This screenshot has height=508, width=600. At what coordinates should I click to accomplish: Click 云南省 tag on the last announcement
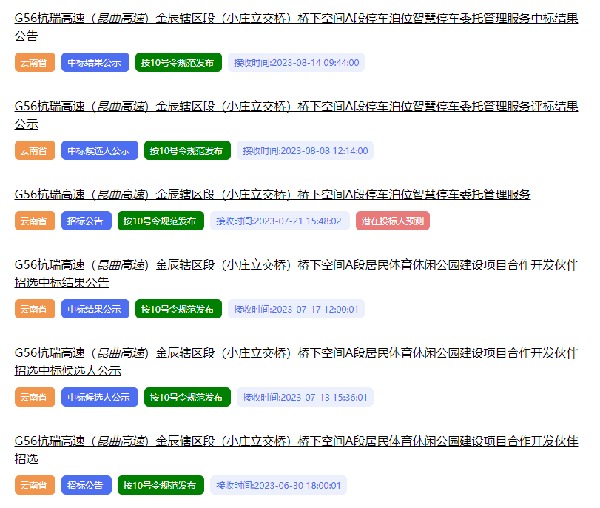34,485
